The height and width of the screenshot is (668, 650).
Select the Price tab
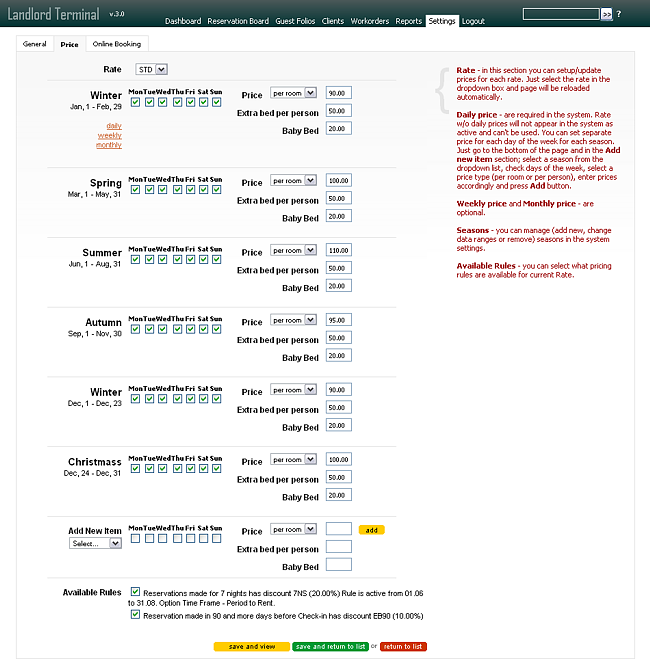tap(69, 44)
